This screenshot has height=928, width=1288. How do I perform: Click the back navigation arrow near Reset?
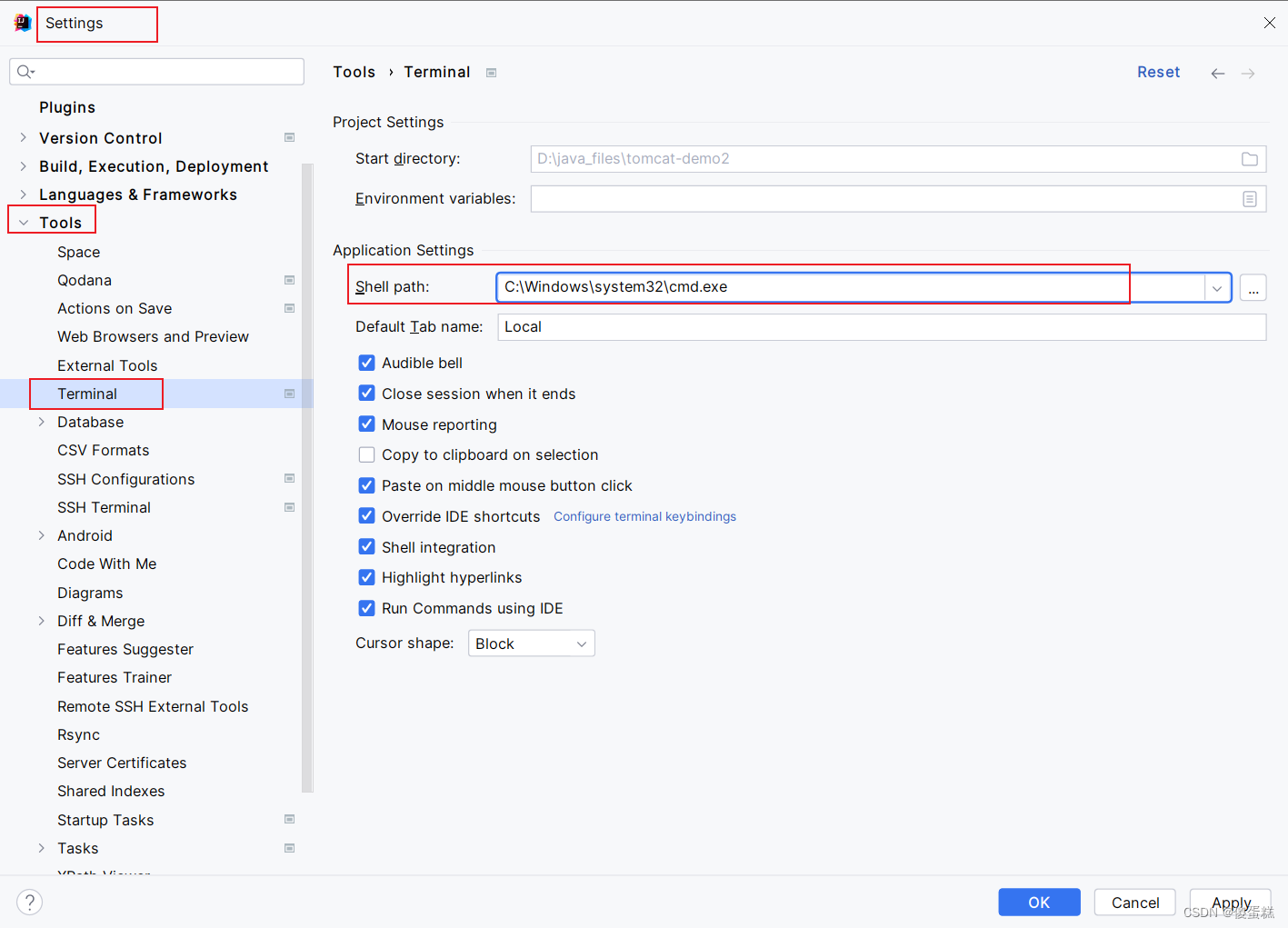[1217, 73]
